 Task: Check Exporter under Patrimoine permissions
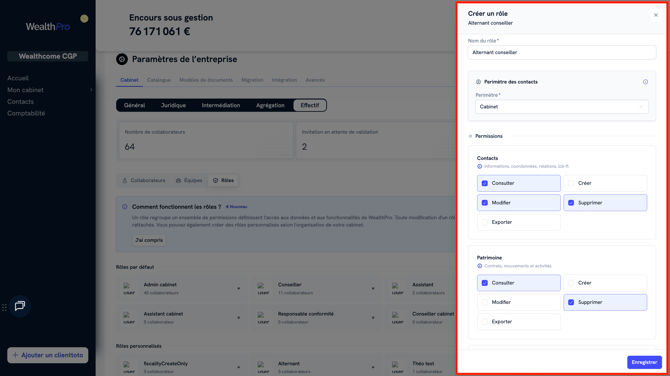pyautogui.click(x=485, y=322)
